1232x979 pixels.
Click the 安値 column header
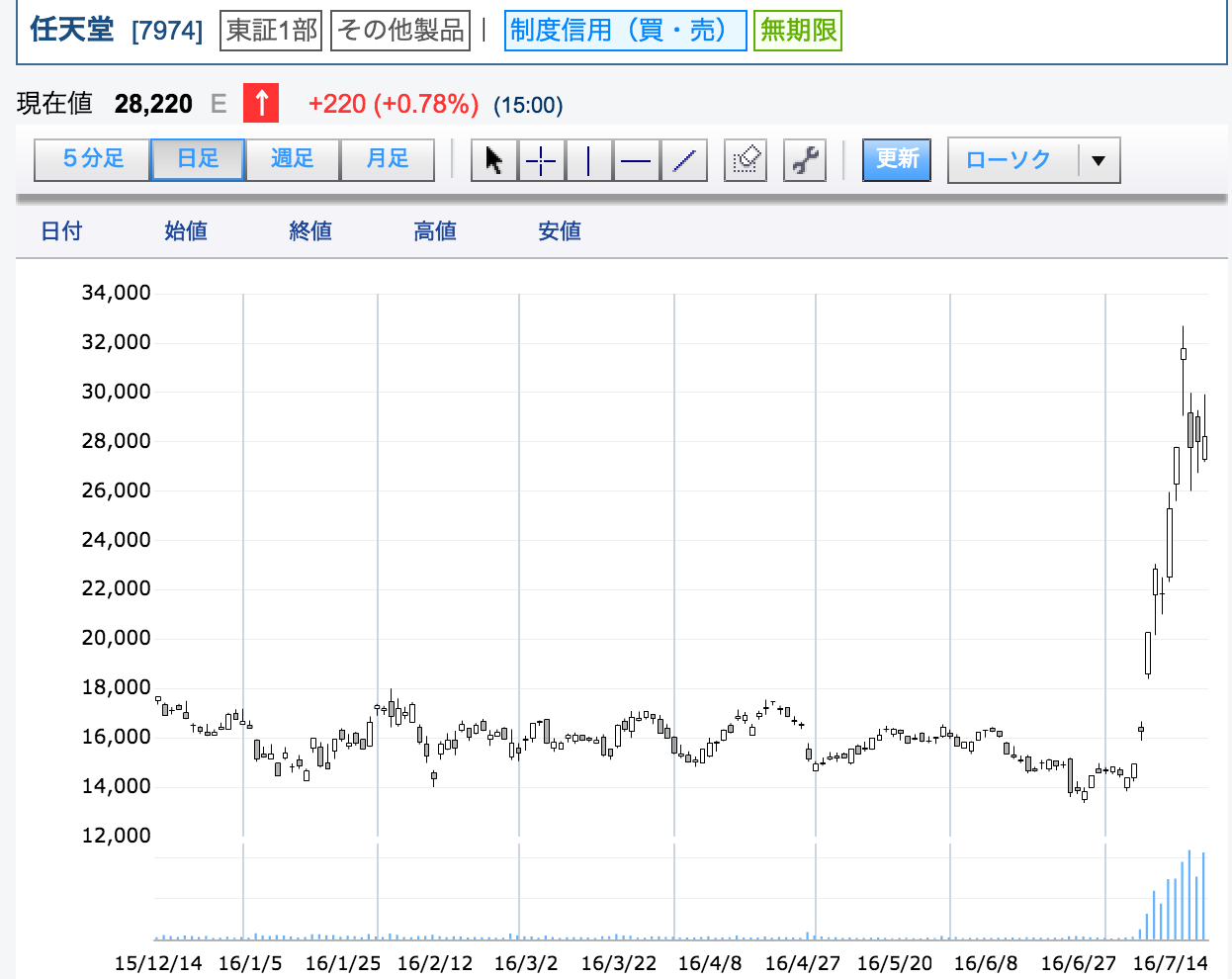click(560, 231)
